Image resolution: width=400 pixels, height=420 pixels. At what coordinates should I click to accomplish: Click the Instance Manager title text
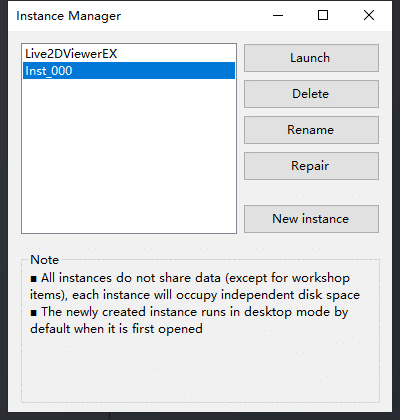click(69, 16)
